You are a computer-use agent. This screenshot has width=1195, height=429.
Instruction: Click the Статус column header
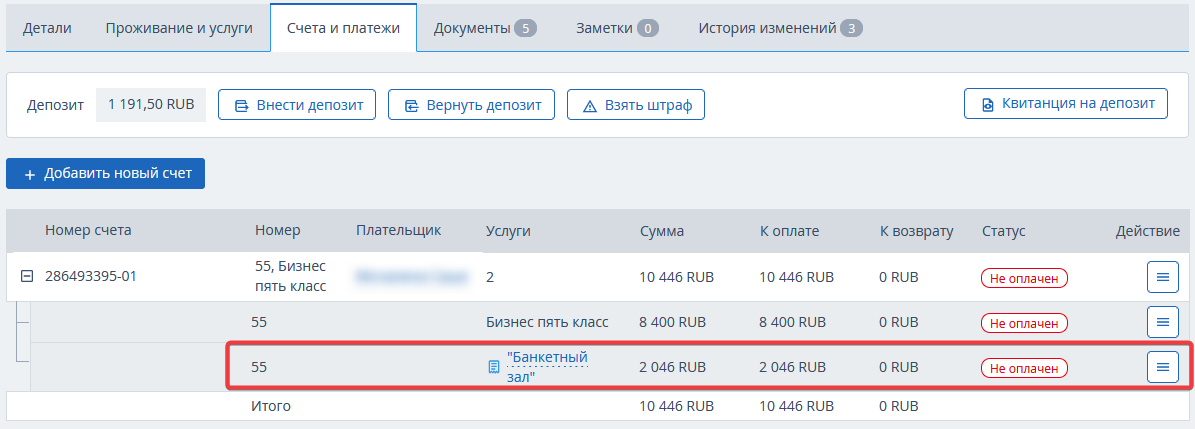tap(1004, 231)
